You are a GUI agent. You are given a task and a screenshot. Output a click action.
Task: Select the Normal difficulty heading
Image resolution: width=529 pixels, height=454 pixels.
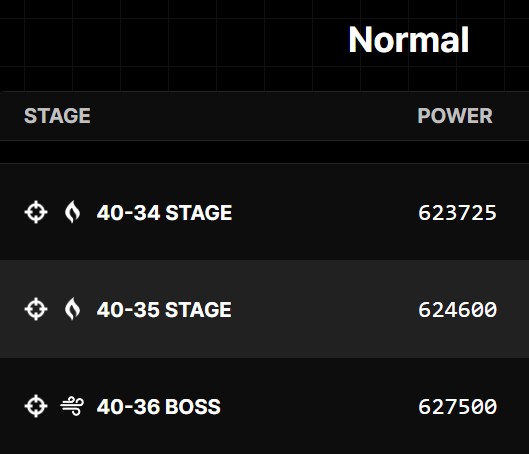click(409, 40)
